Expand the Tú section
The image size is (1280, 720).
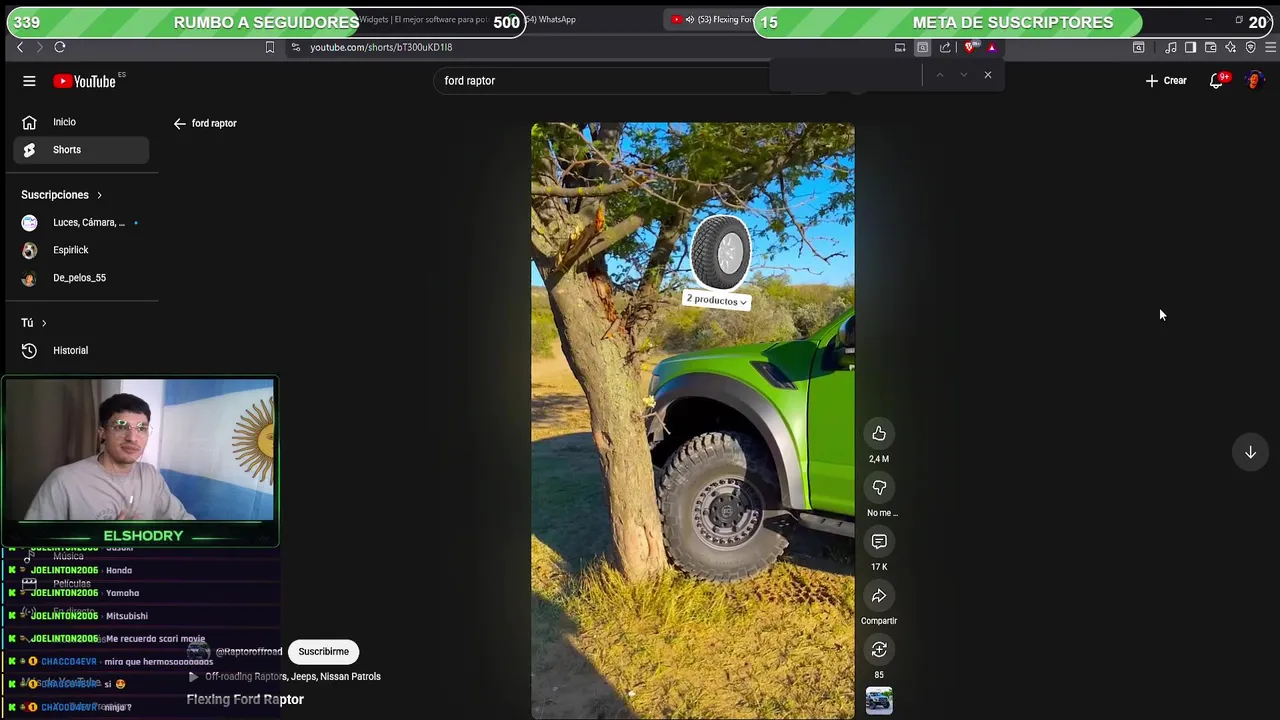[34, 323]
